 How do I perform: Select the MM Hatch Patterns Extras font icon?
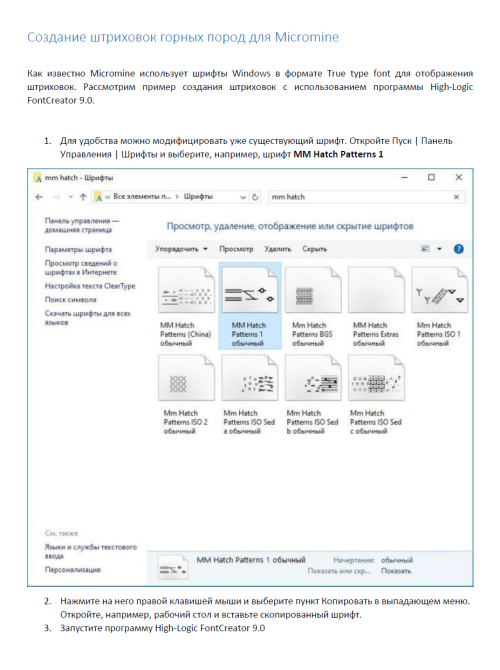tap(376, 290)
